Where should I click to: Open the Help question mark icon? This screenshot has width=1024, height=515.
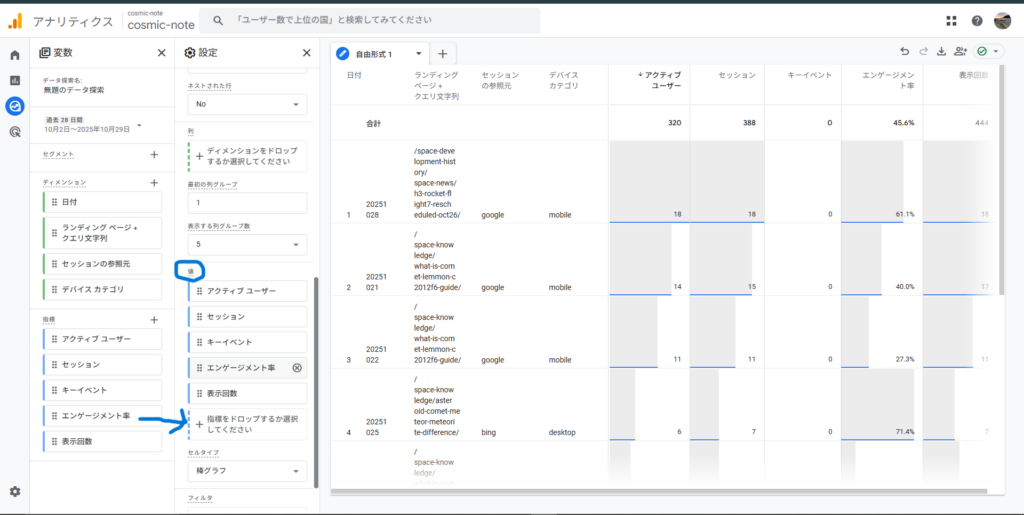[x=977, y=20]
